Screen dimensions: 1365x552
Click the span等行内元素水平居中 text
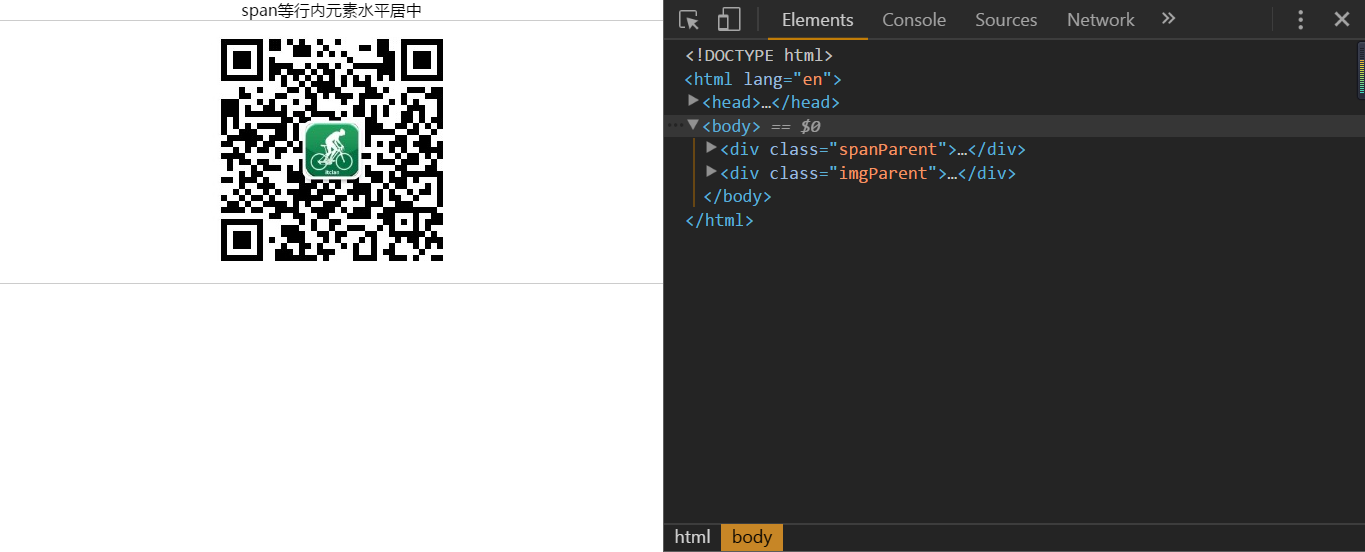[332, 11]
